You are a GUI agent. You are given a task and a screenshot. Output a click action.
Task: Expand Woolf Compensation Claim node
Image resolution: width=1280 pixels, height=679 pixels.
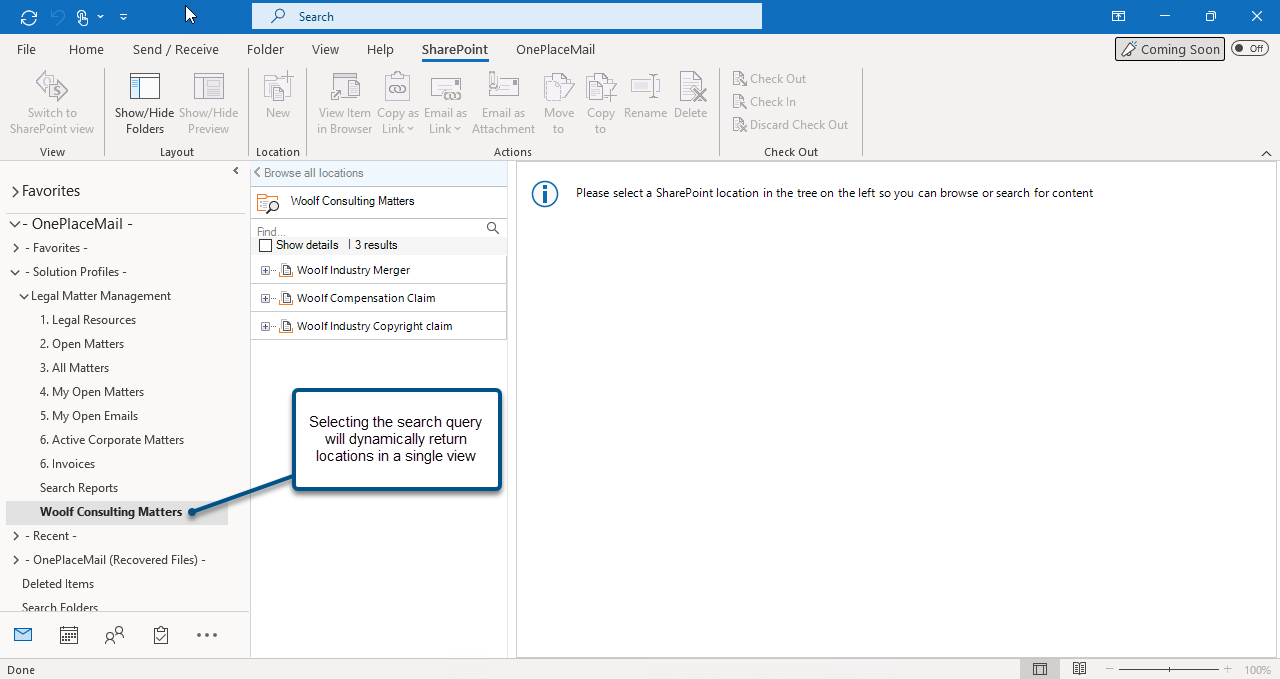pos(265,298)
